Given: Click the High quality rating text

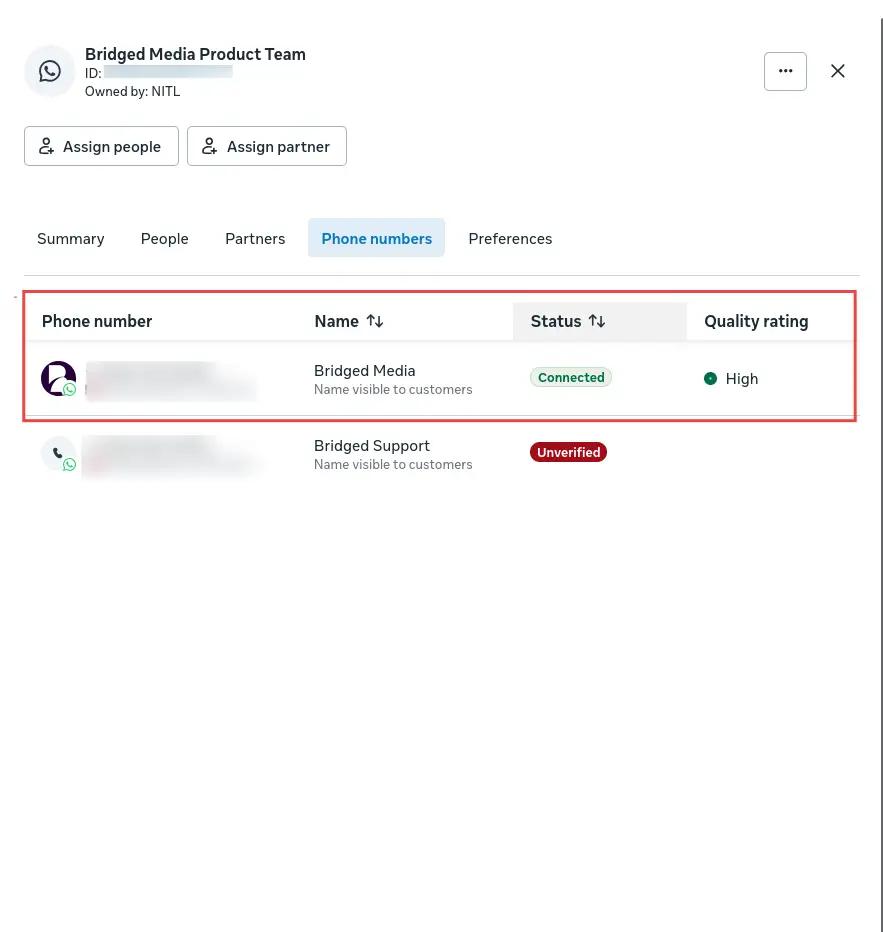Looking at the screenshot, I should coord(742,379).
